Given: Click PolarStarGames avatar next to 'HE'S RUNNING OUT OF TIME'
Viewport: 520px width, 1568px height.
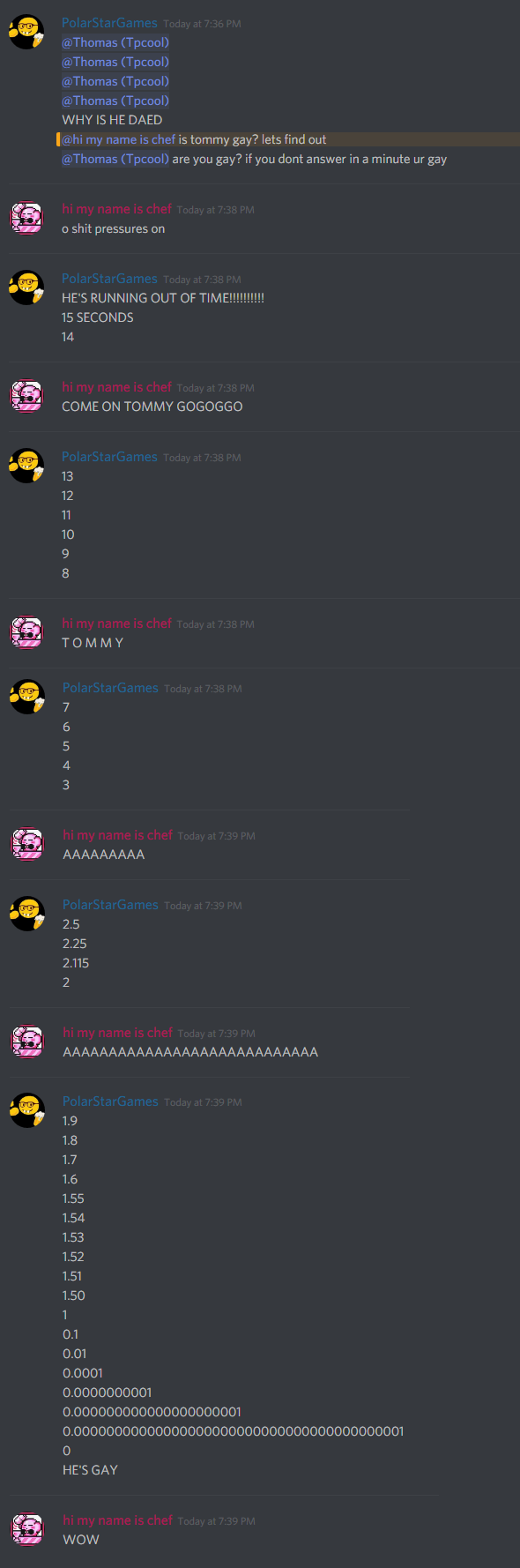Looking at the screenshot, I should point(26,287).
